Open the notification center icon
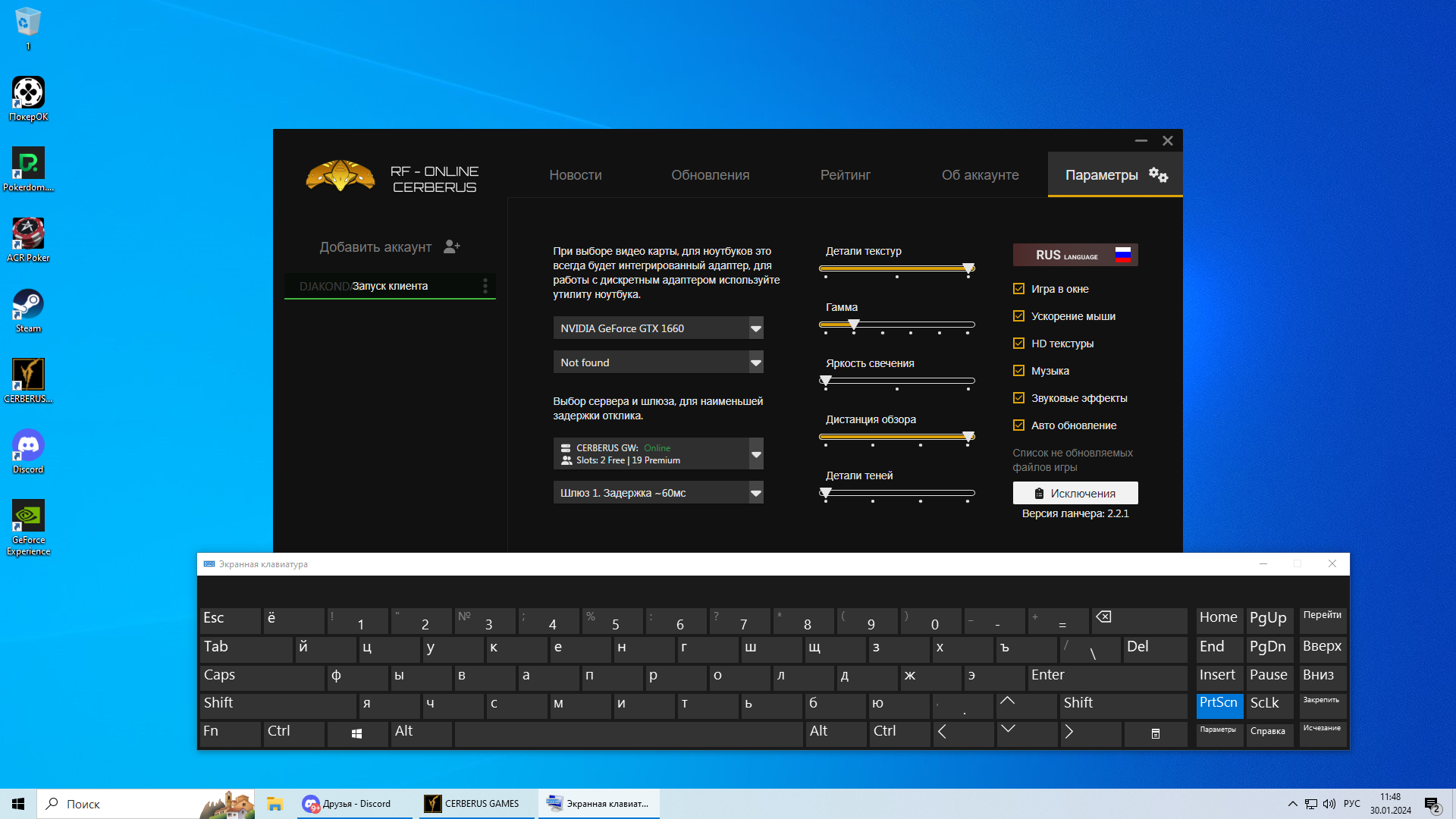Screen dimensions: 1456x819 (1432, 804)
